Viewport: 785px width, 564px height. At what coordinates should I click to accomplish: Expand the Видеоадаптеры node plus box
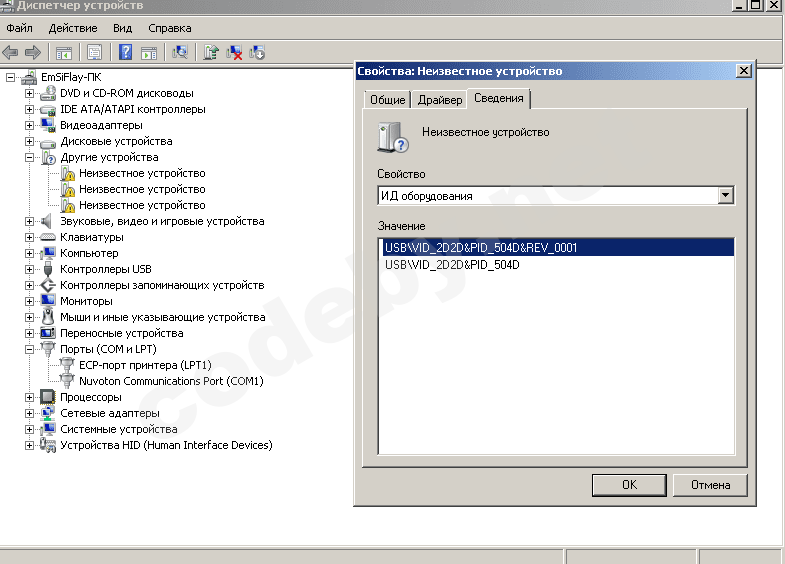(30, 125)
